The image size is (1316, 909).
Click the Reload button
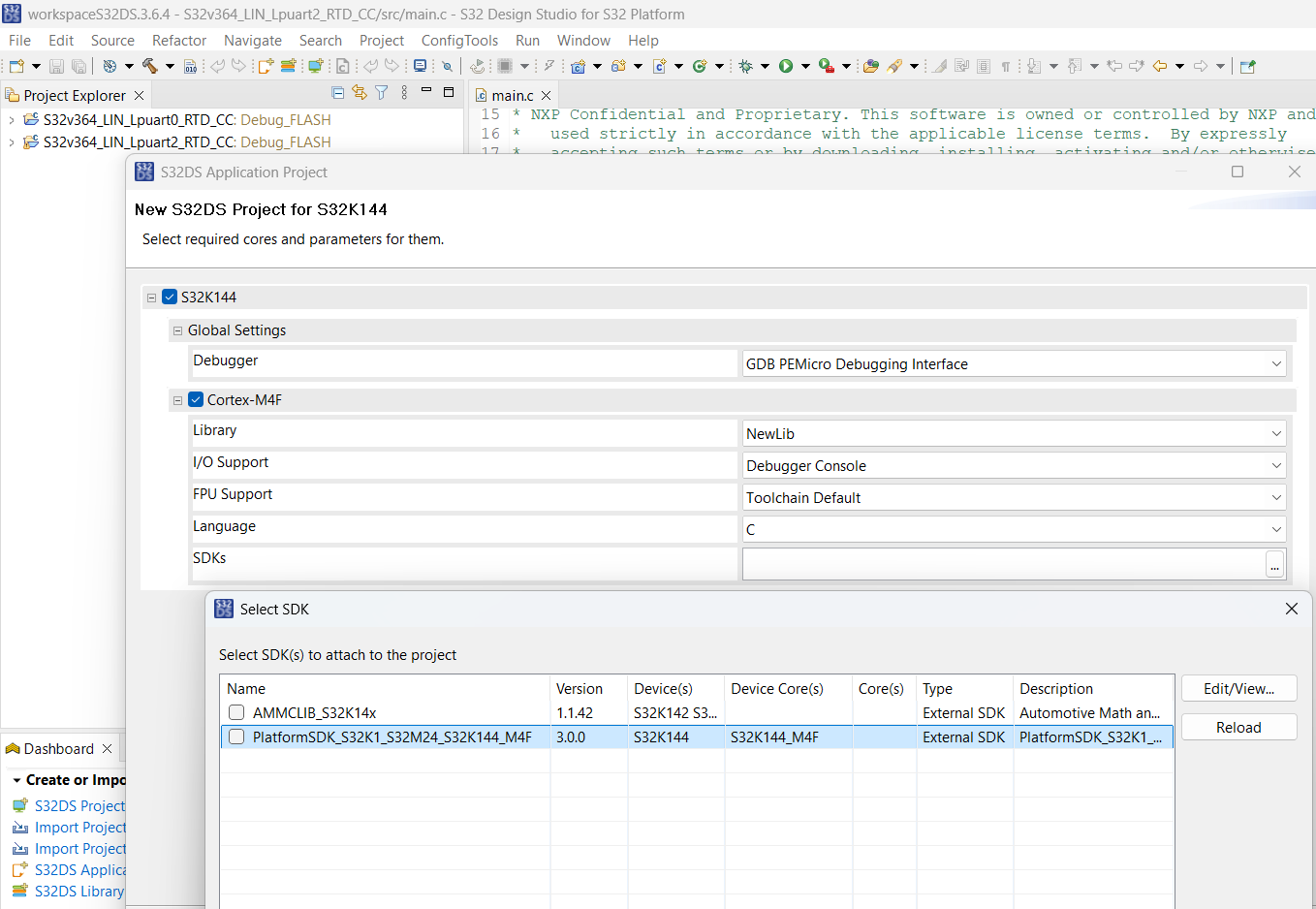click(1238, 728)
